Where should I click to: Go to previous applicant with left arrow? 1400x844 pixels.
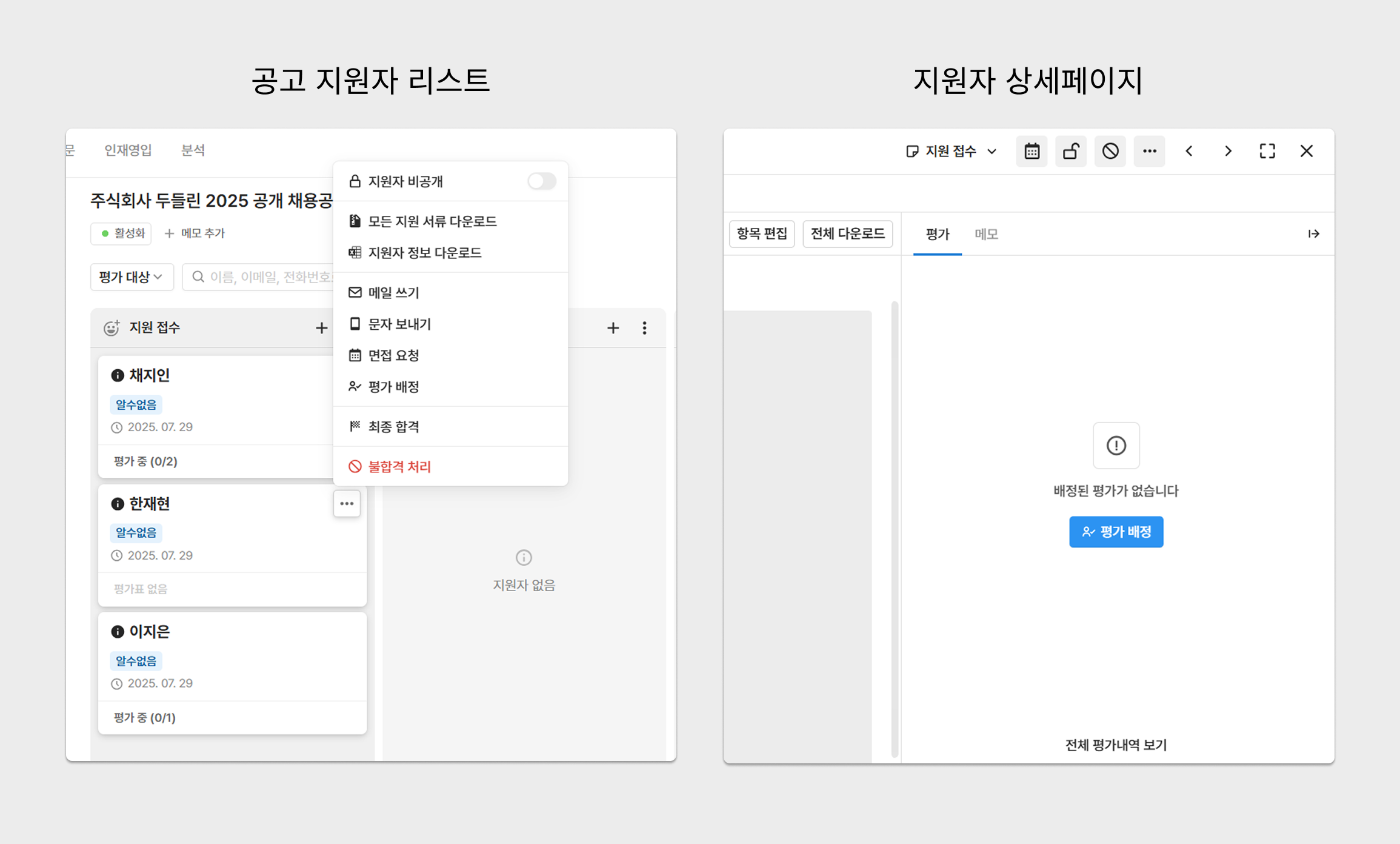[1189, 151]
